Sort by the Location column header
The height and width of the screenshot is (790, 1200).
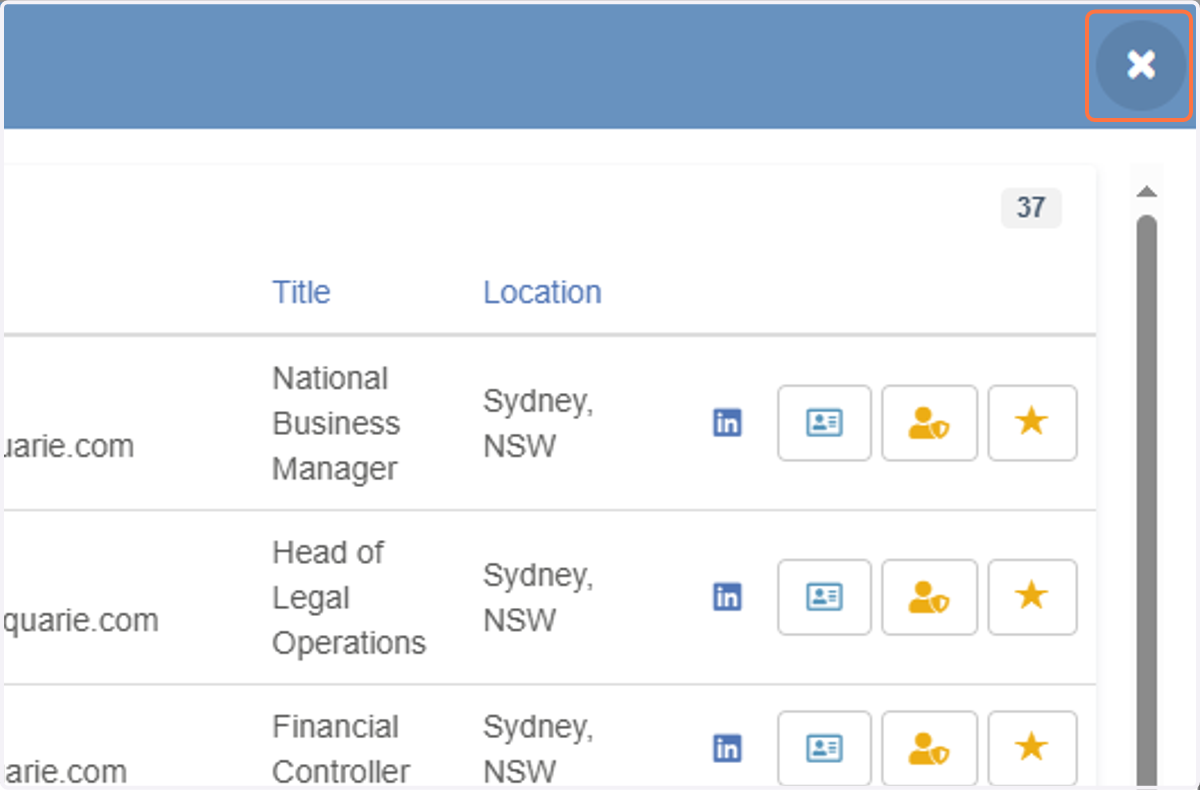point(542,292)
